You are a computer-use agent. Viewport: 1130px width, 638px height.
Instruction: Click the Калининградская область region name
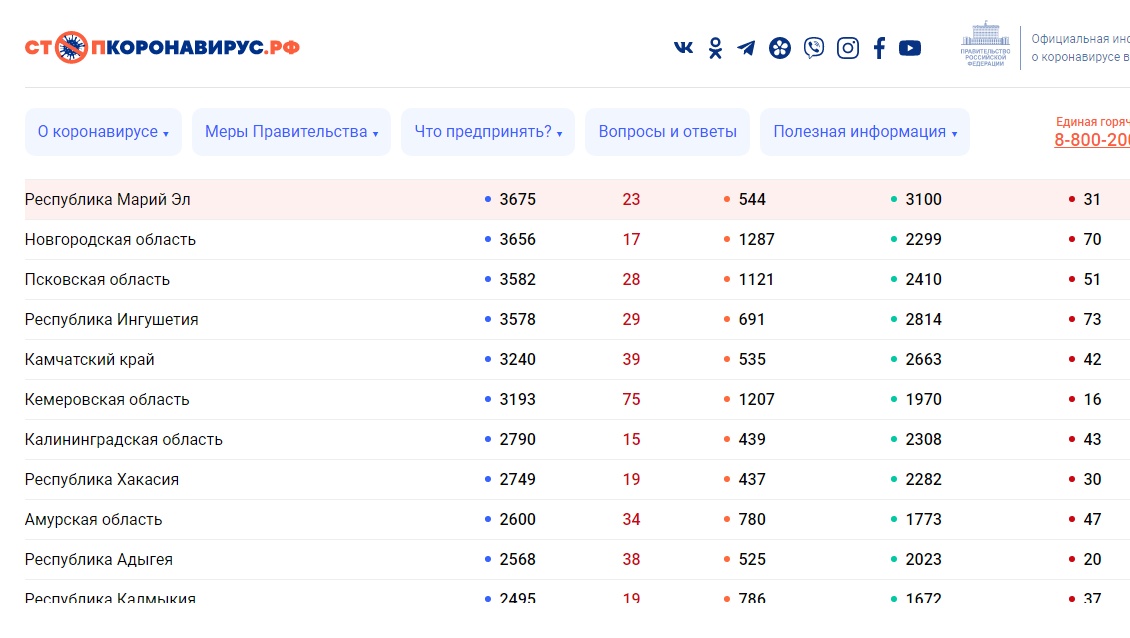[124, 440]
